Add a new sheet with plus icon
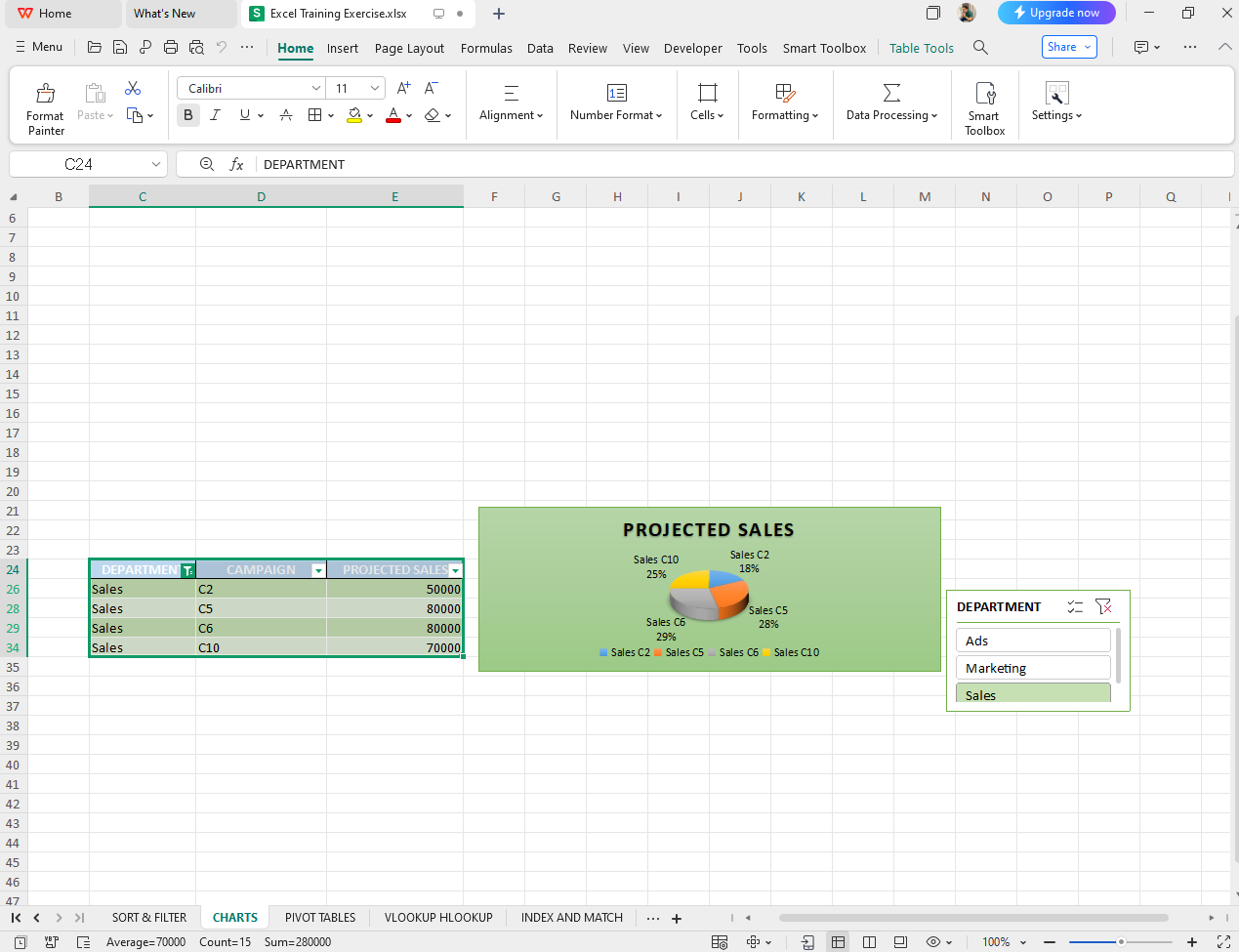 tap(677, 918)
